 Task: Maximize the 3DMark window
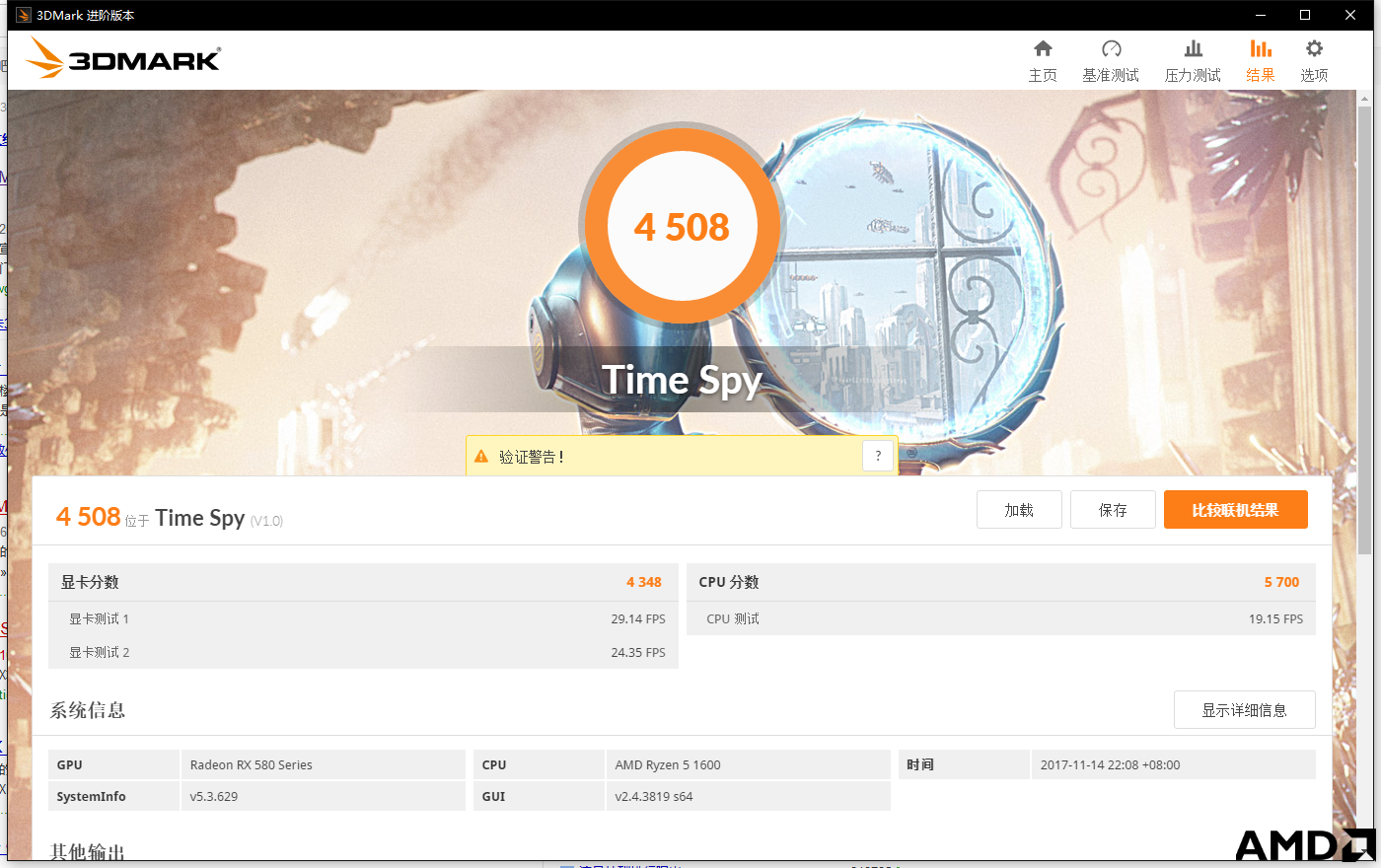pyautogui.click(x=1305, y=15)
